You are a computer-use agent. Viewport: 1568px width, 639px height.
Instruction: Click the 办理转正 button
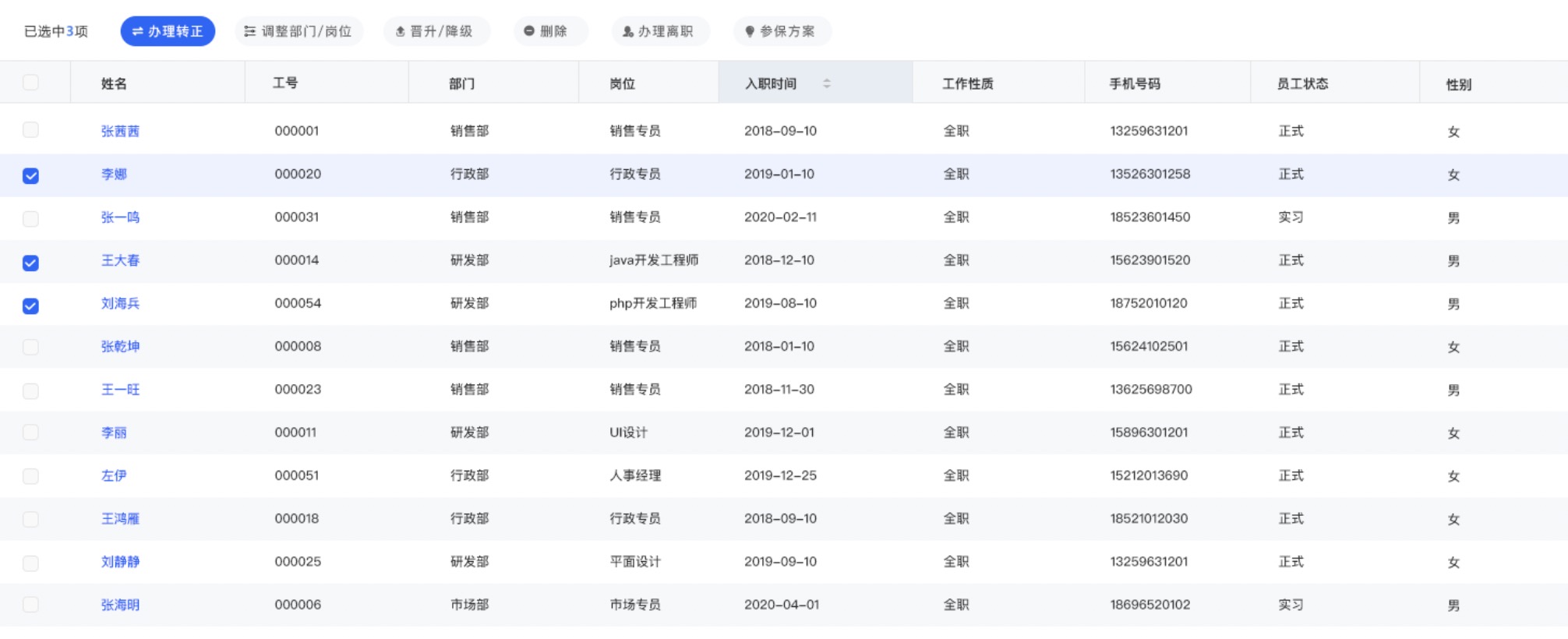point(168,31)
